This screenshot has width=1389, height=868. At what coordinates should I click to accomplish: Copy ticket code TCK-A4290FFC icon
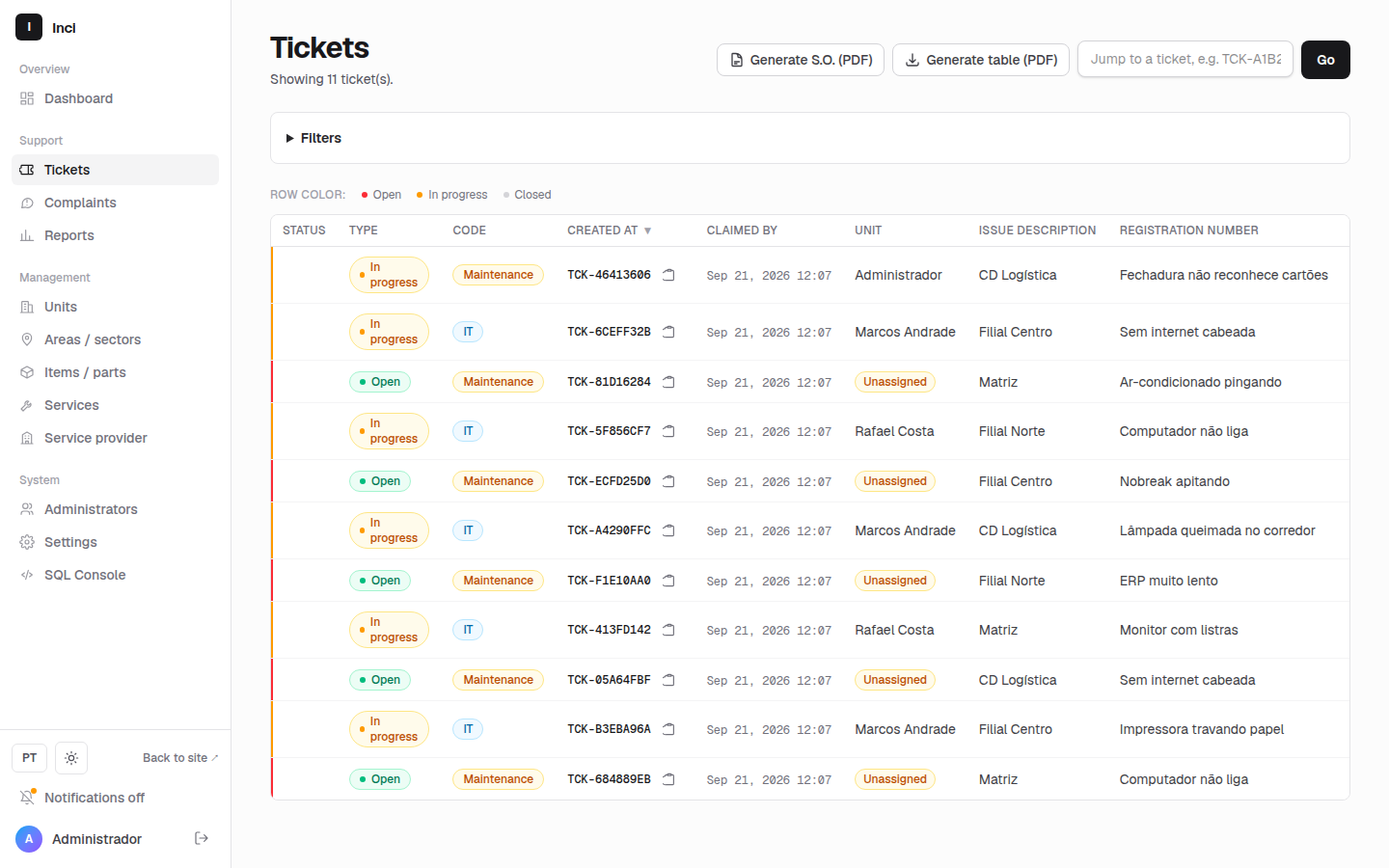668,530
